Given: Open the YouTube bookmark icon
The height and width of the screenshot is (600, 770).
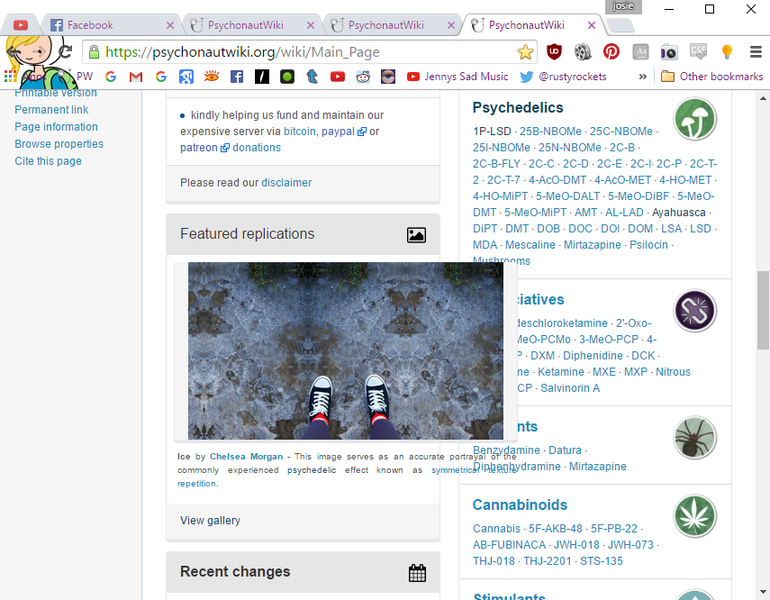Looking at the screenshot, I should point(337,77).
